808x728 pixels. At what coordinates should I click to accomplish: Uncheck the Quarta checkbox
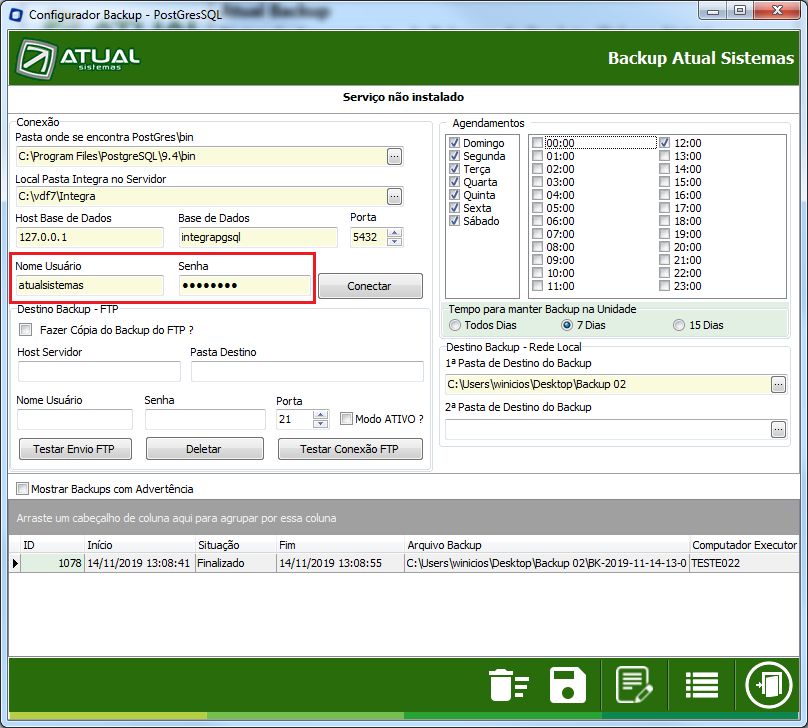(454, 181)
